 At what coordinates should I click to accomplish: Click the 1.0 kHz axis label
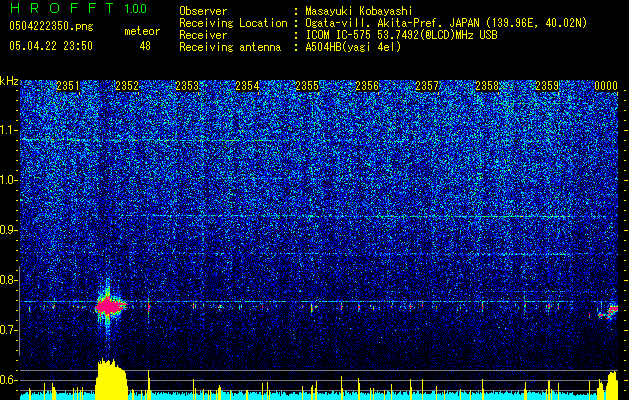click(x=9, y=180)
